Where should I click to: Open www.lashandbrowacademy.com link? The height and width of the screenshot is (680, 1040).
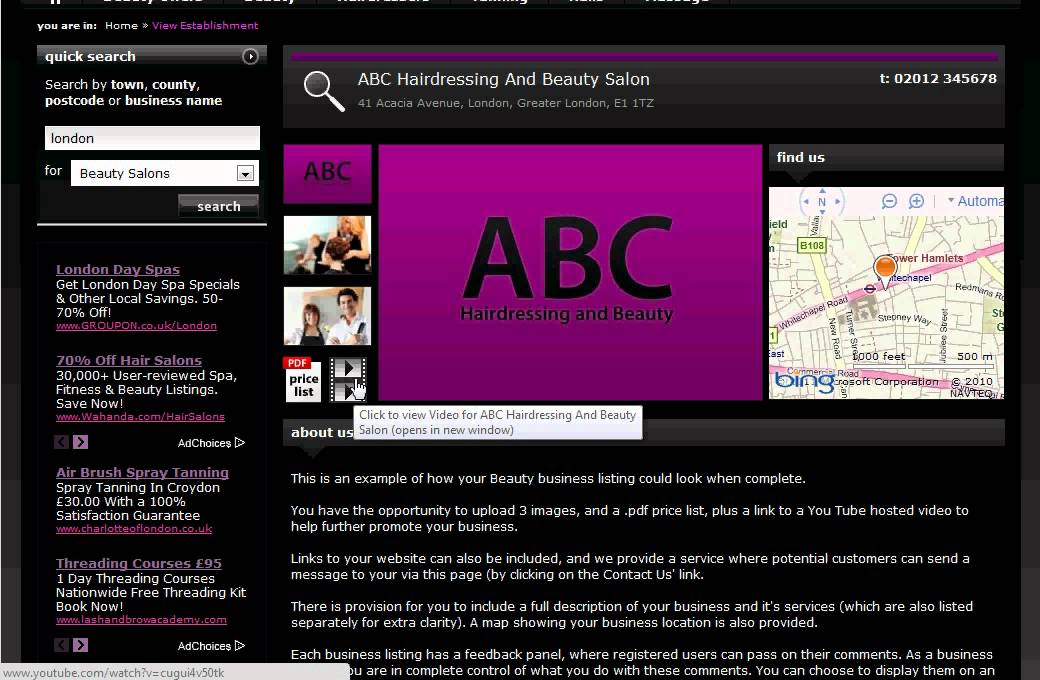[141, 620]
